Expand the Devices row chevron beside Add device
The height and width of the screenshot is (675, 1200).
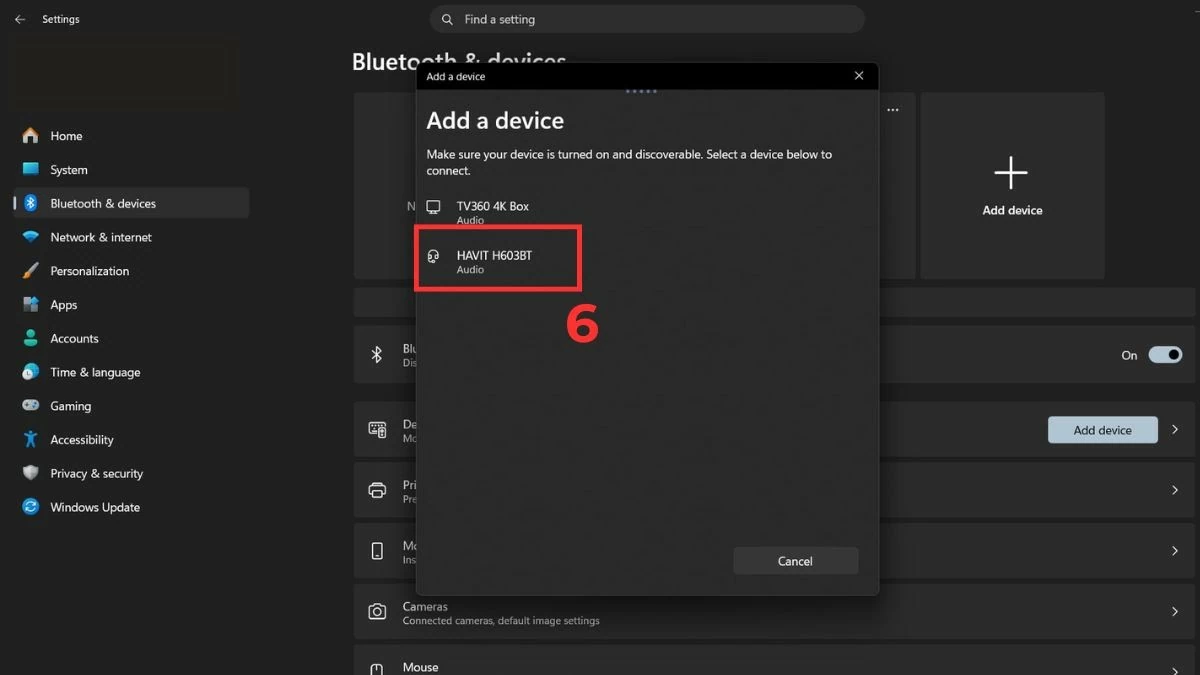click(1175, 430)
